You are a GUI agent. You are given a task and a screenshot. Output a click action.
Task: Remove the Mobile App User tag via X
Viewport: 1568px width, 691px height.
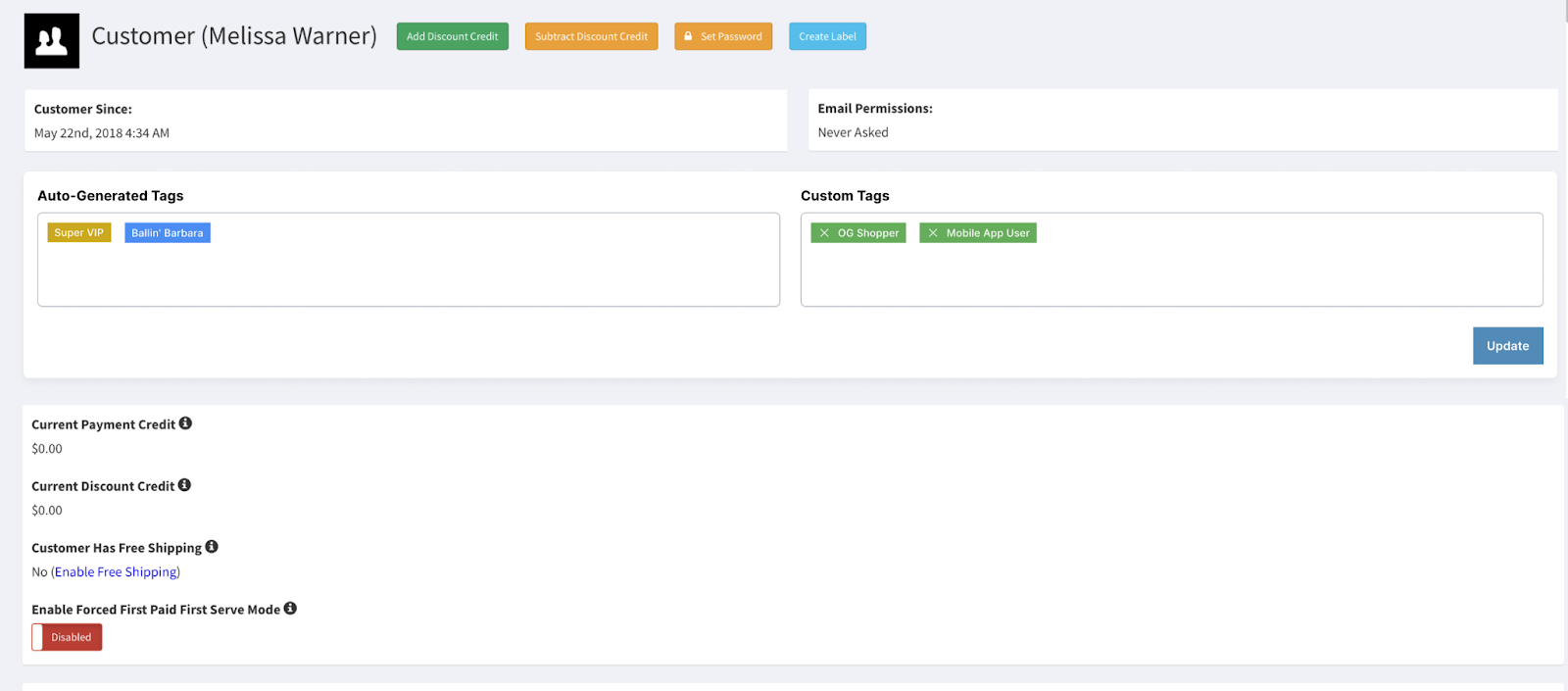933,233
